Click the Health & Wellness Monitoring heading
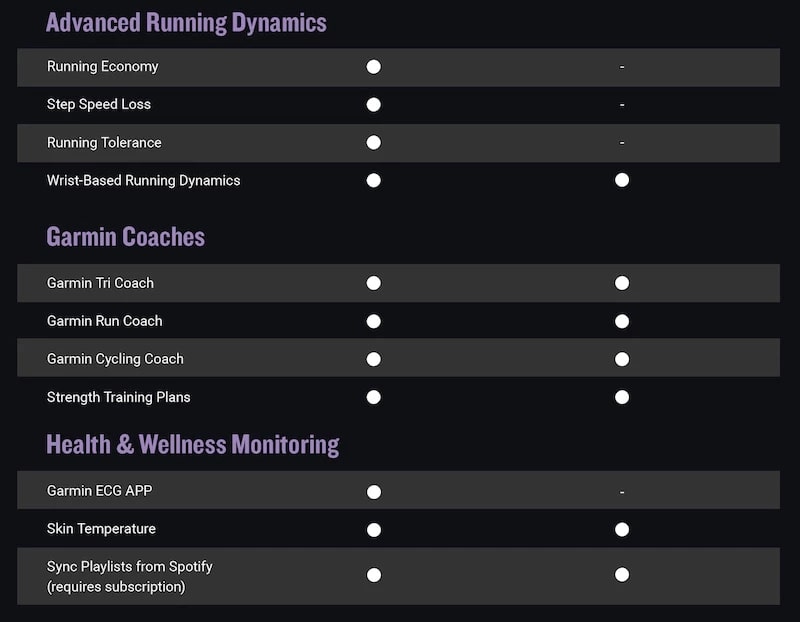Image resolution: width=800 pixels, height=622 pixels. (x=192, y=444)
